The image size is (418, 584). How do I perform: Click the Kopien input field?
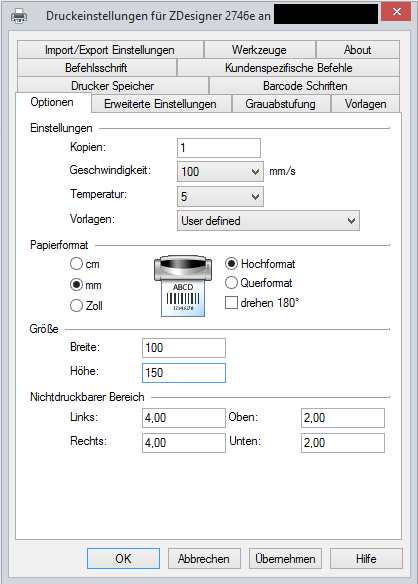point(219,148)
